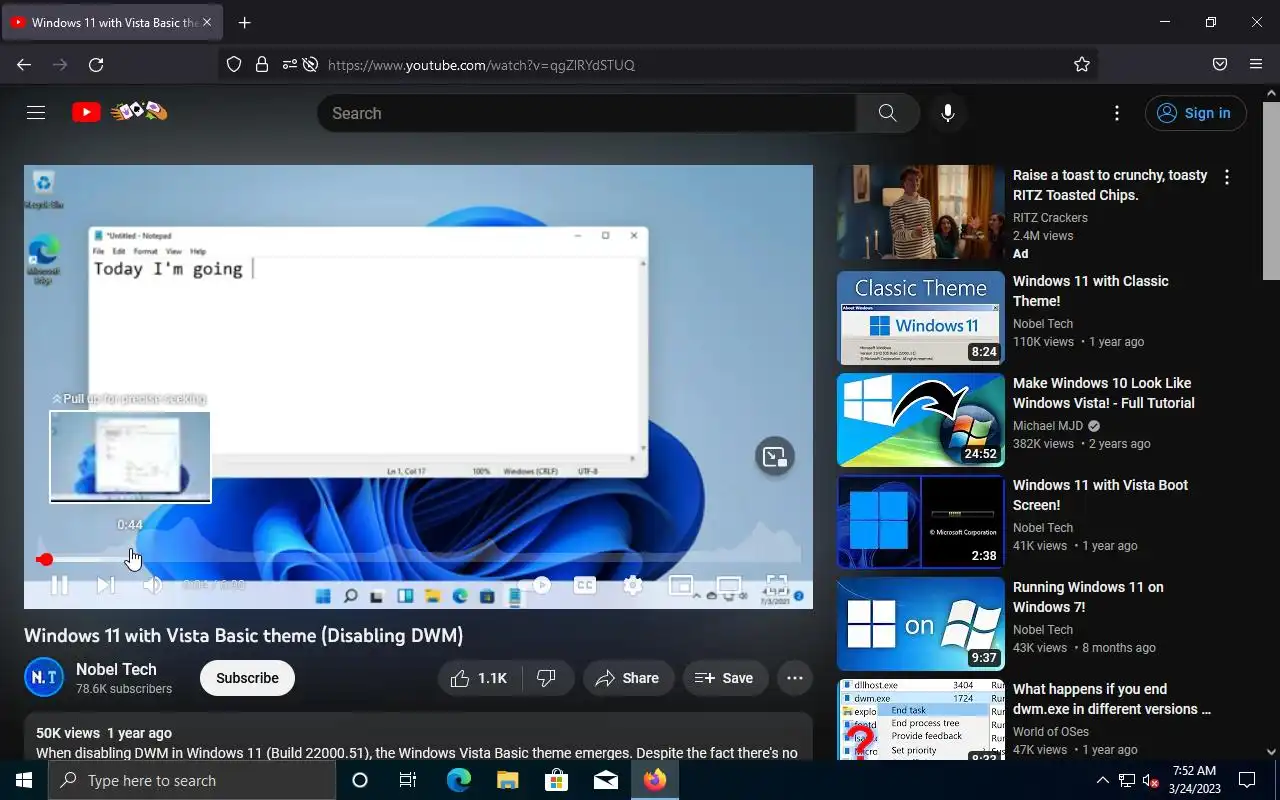
Task: Switch to miniplayer mode
Action: [681, 585]
